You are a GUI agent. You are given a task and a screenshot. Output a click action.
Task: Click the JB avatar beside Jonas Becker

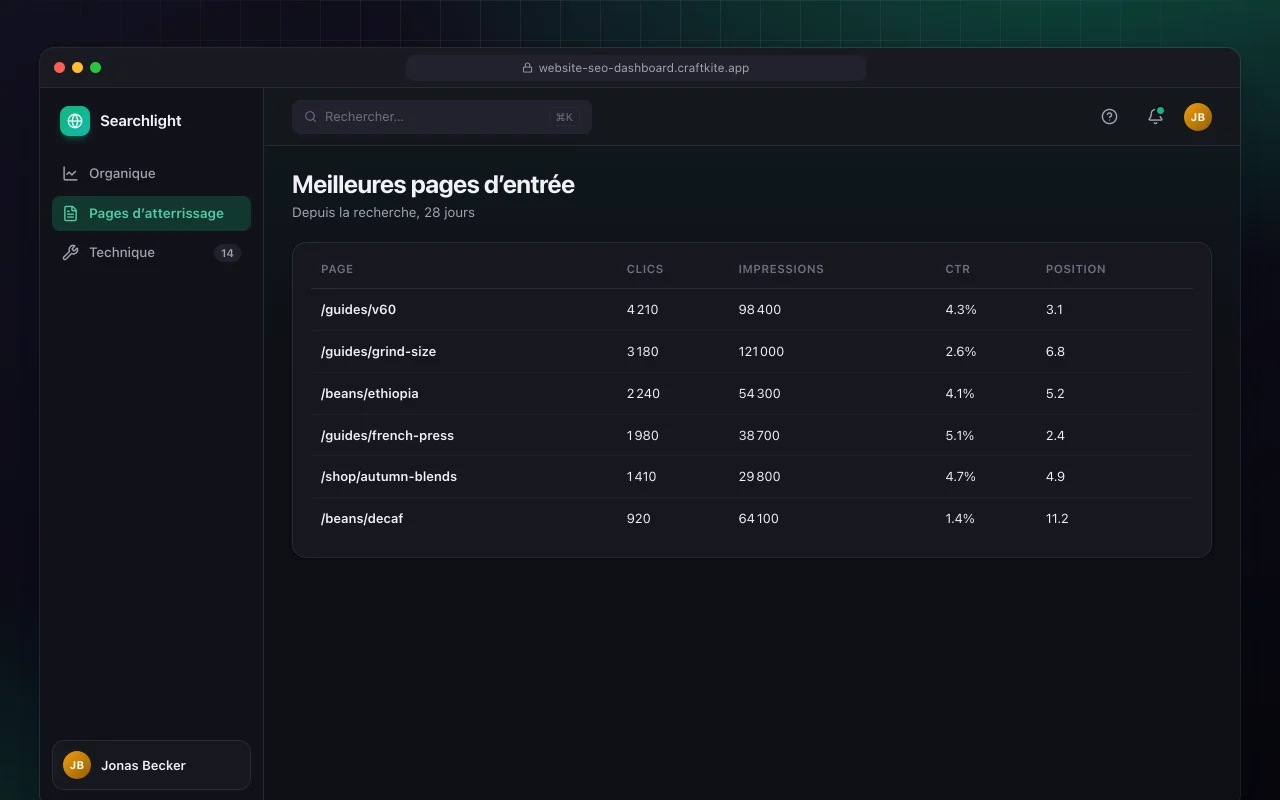77,765
